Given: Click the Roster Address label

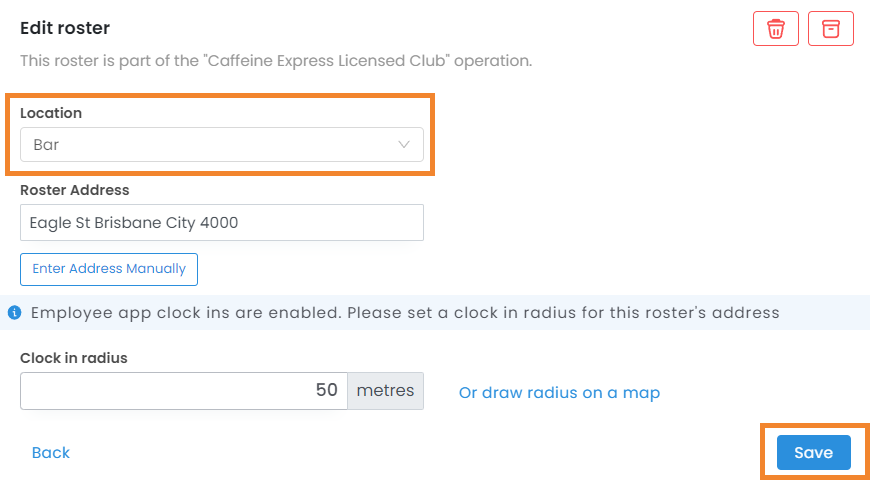Looking at the screenshot, I should (75, 190).
